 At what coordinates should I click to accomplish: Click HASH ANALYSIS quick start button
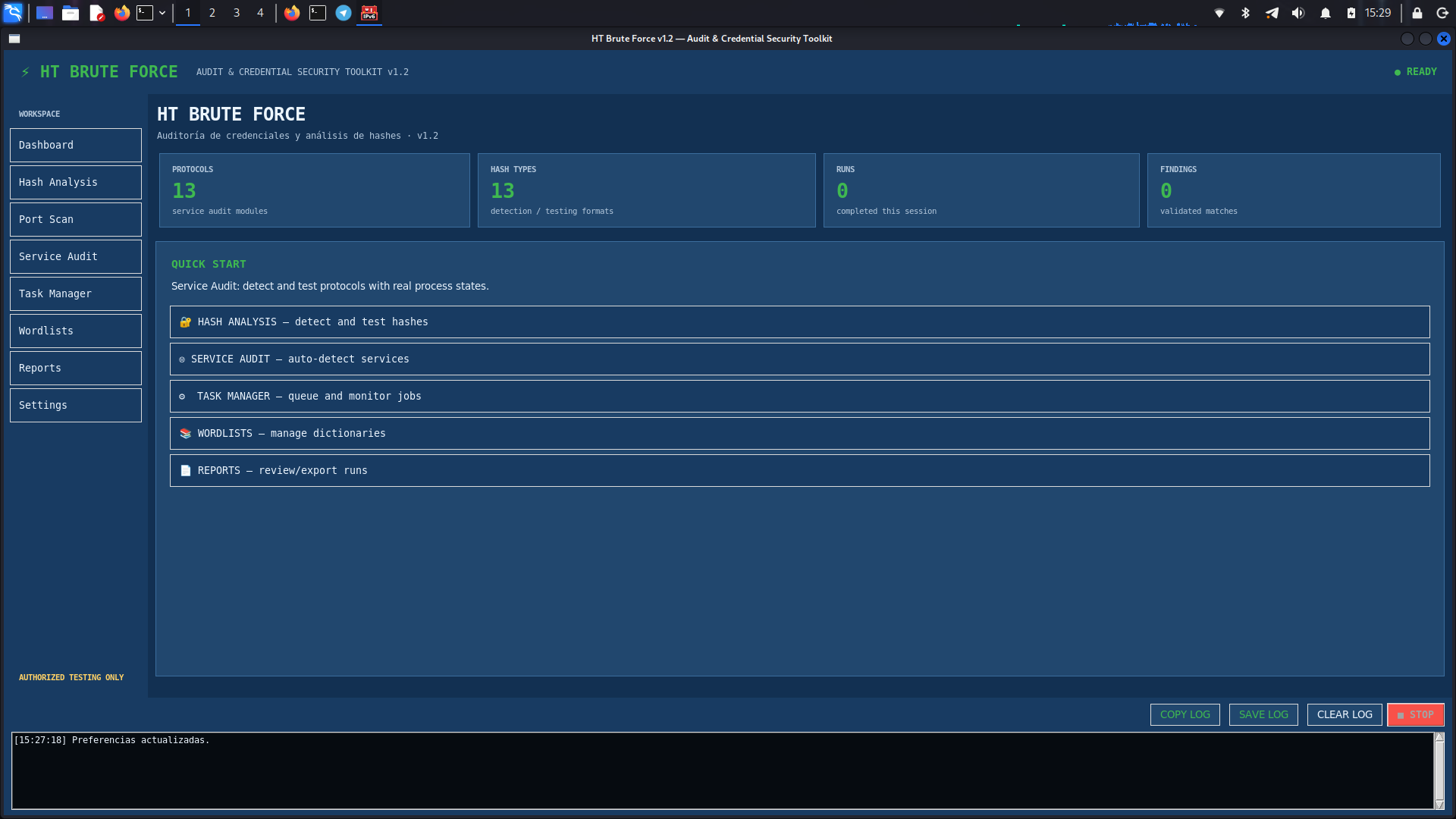(800, 322)
